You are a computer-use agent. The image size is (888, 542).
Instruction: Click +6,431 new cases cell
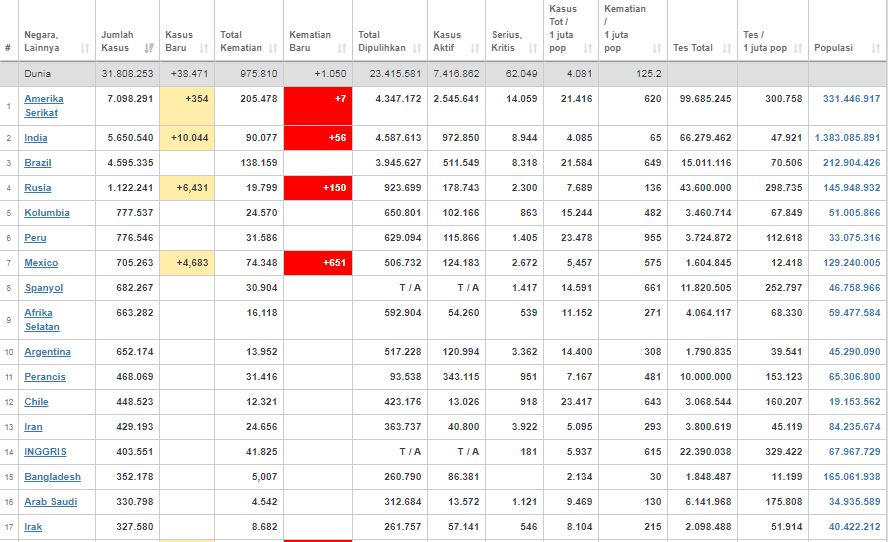pos(187,187)
